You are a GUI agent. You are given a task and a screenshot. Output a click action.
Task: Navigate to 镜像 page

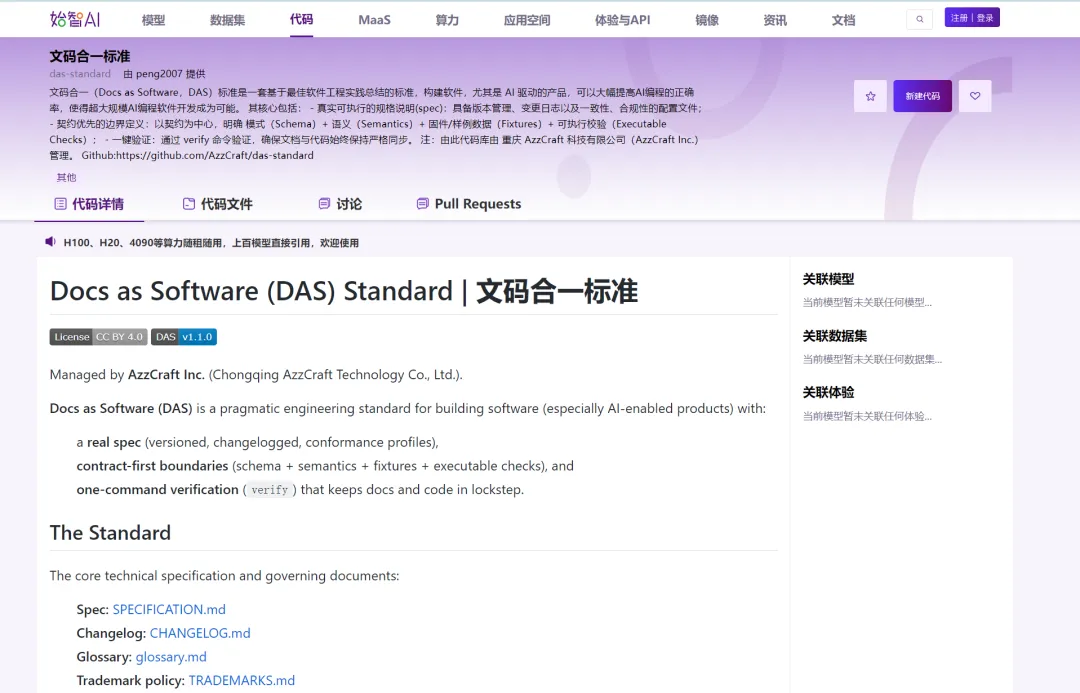click(707, 20)
